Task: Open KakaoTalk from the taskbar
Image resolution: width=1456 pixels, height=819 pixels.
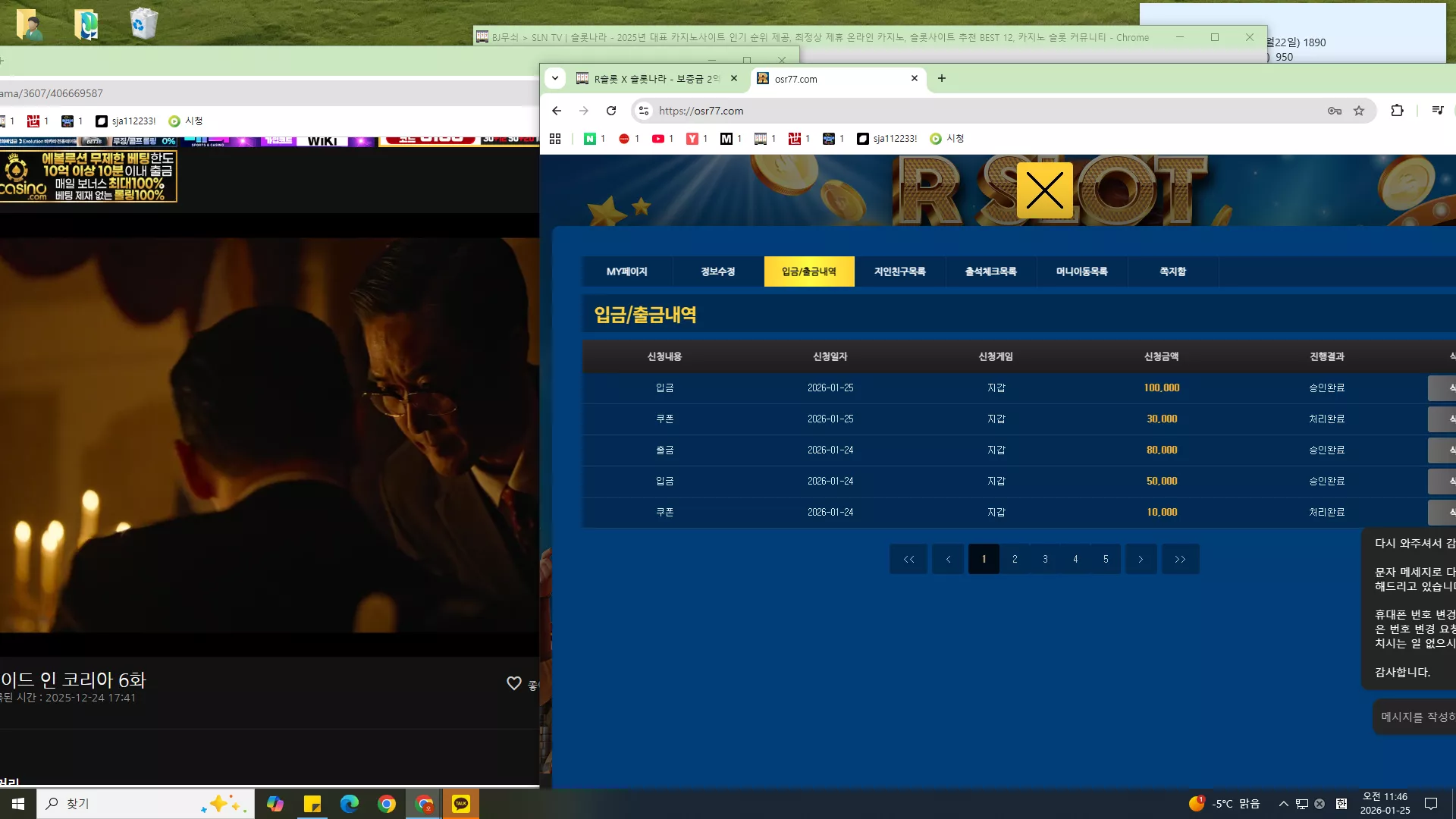Action: tap(461, 804)
